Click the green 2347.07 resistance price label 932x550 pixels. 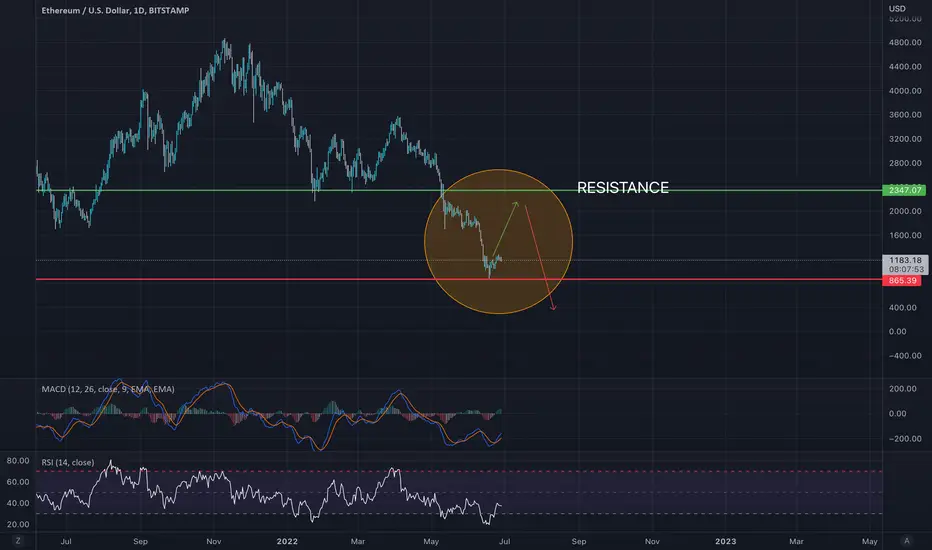pyautogui.click(x=904, y=190)
